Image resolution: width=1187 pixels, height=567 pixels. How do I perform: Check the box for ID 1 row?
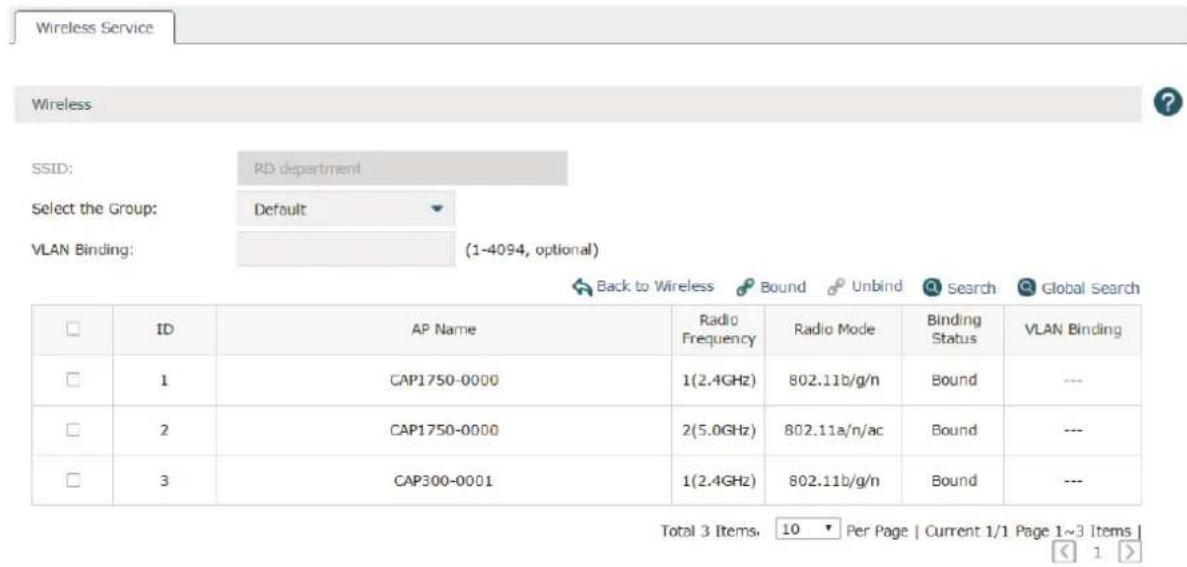pyautogui.click(x=73, y=380)
